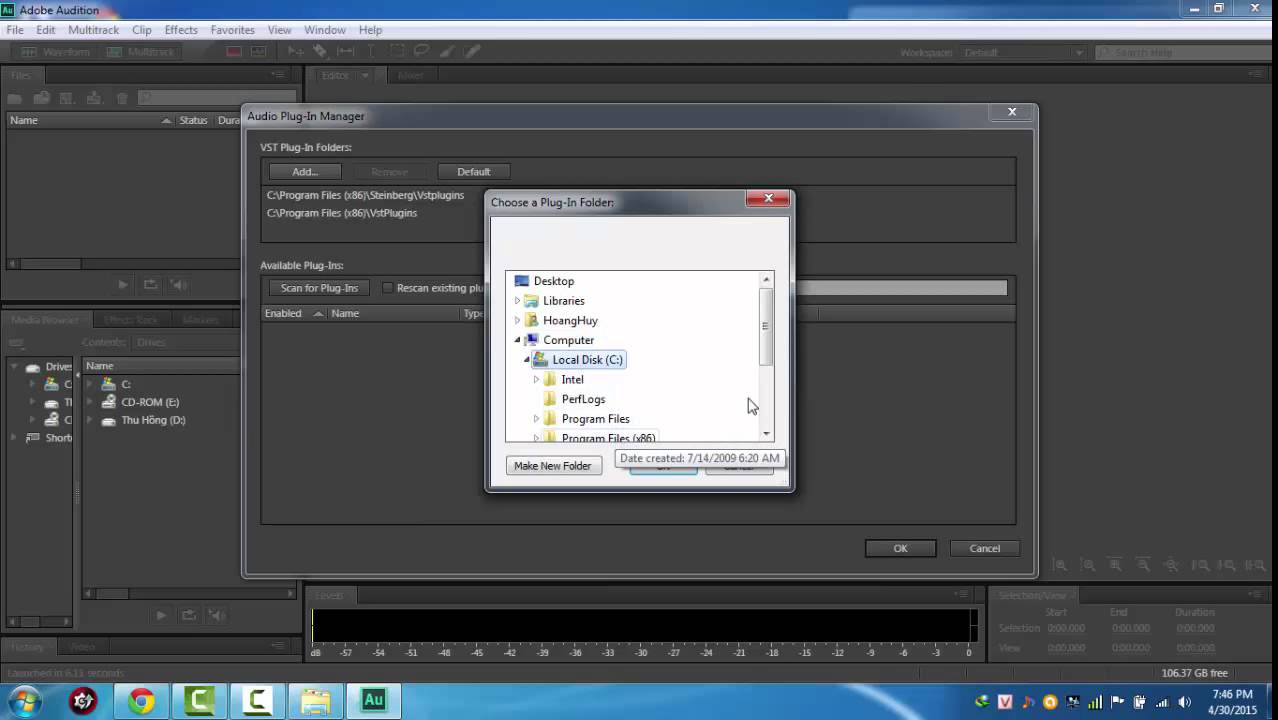This screenshot has height=720, width=1278.
Task: Select the Steinberg\Vstplugins folder path
Action: 365,195
